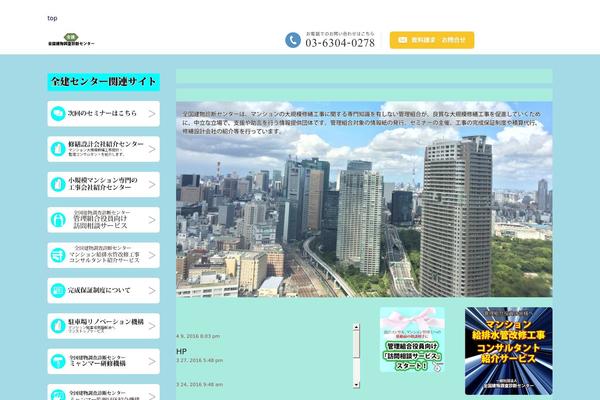Open the news entry titled HP

click(181, 351)
